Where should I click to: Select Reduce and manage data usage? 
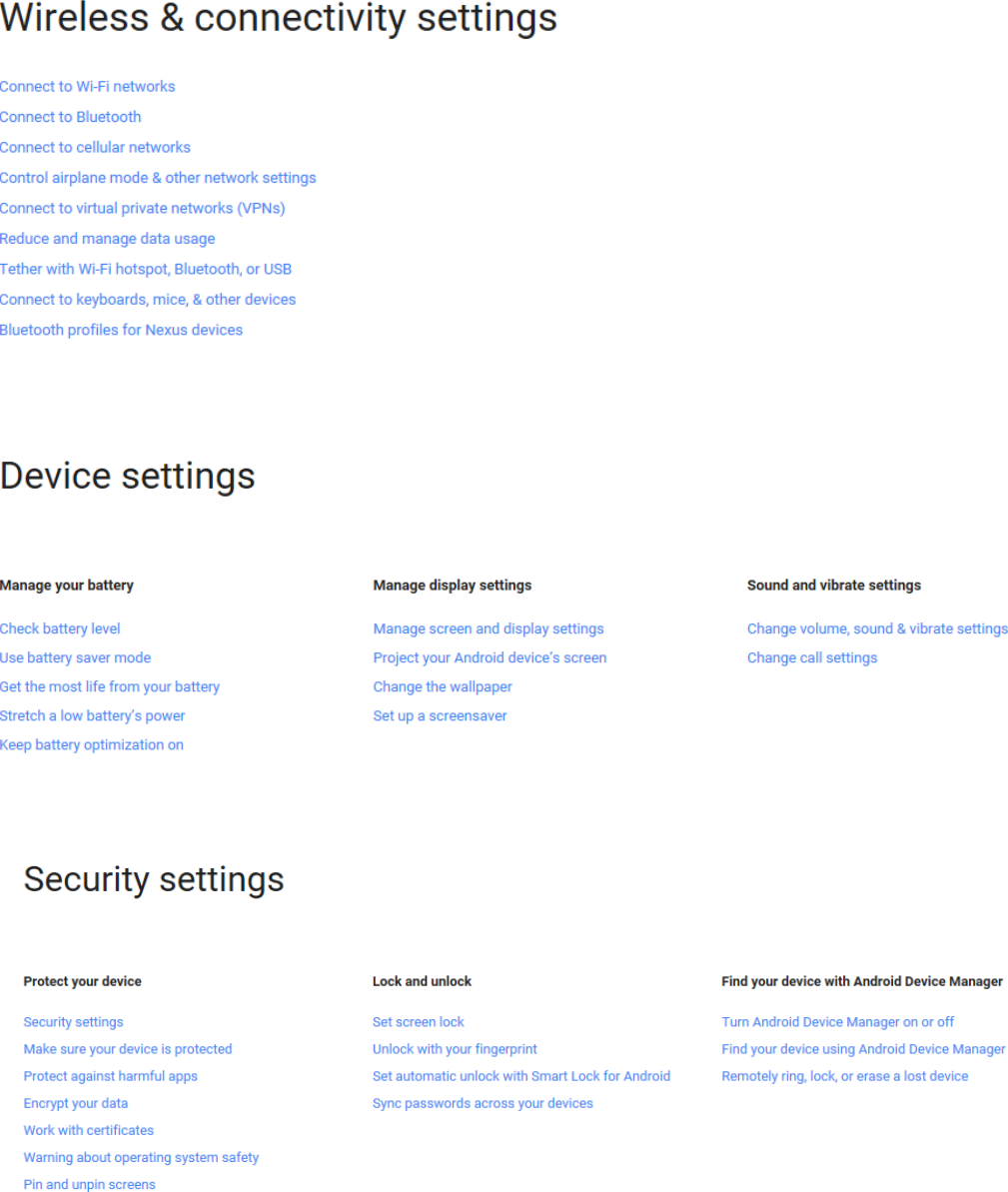[x=107, y=239]
